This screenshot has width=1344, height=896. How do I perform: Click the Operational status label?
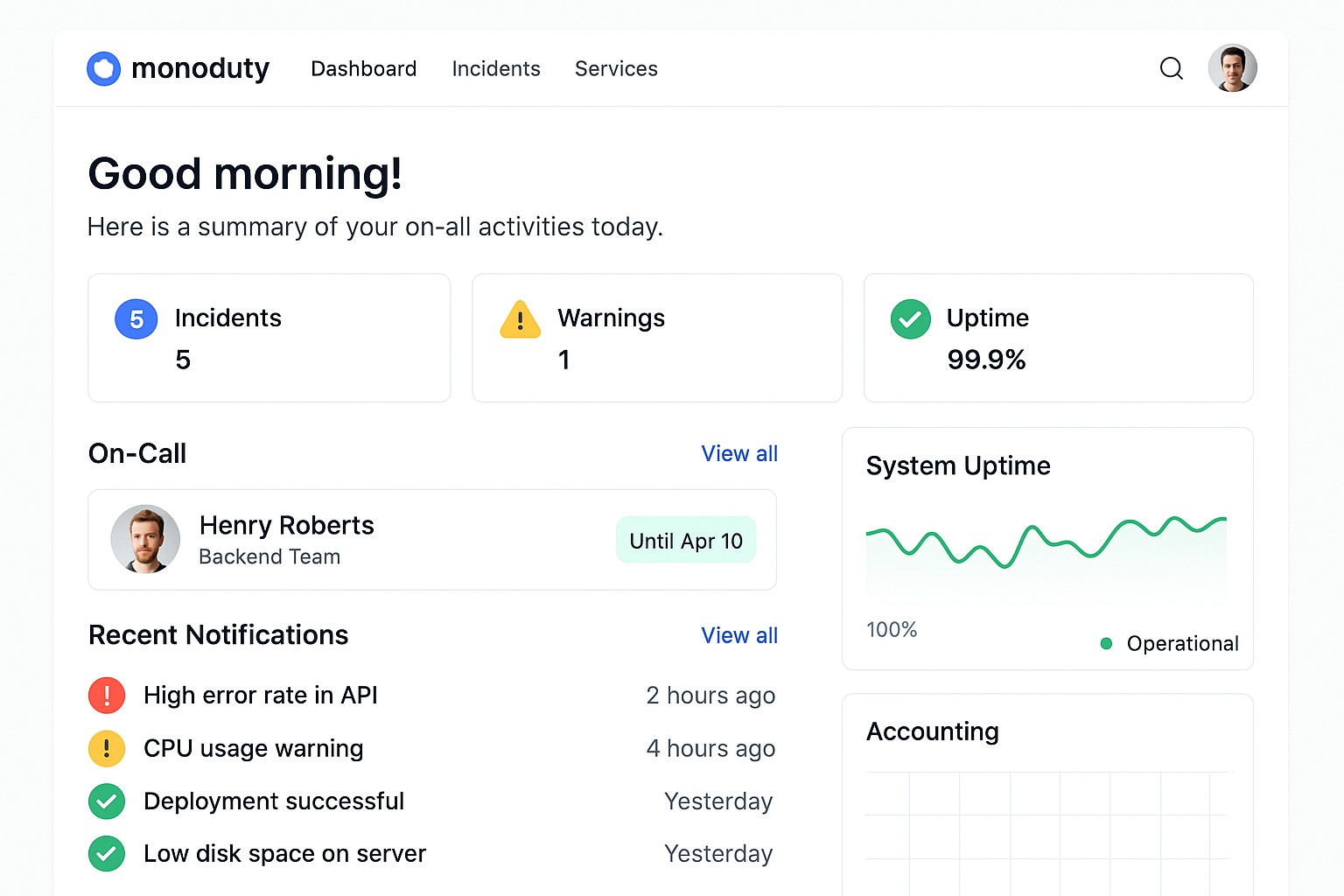point(1183,644)
